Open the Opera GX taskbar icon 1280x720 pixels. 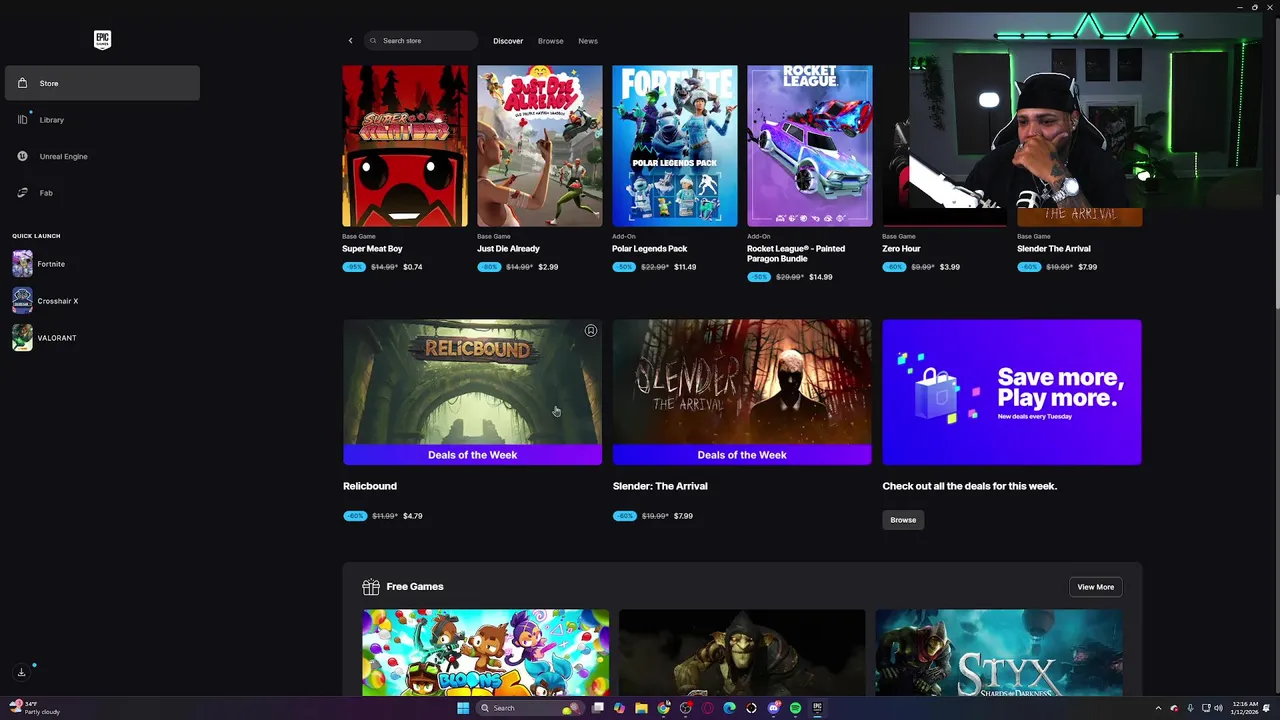point(708,708)
